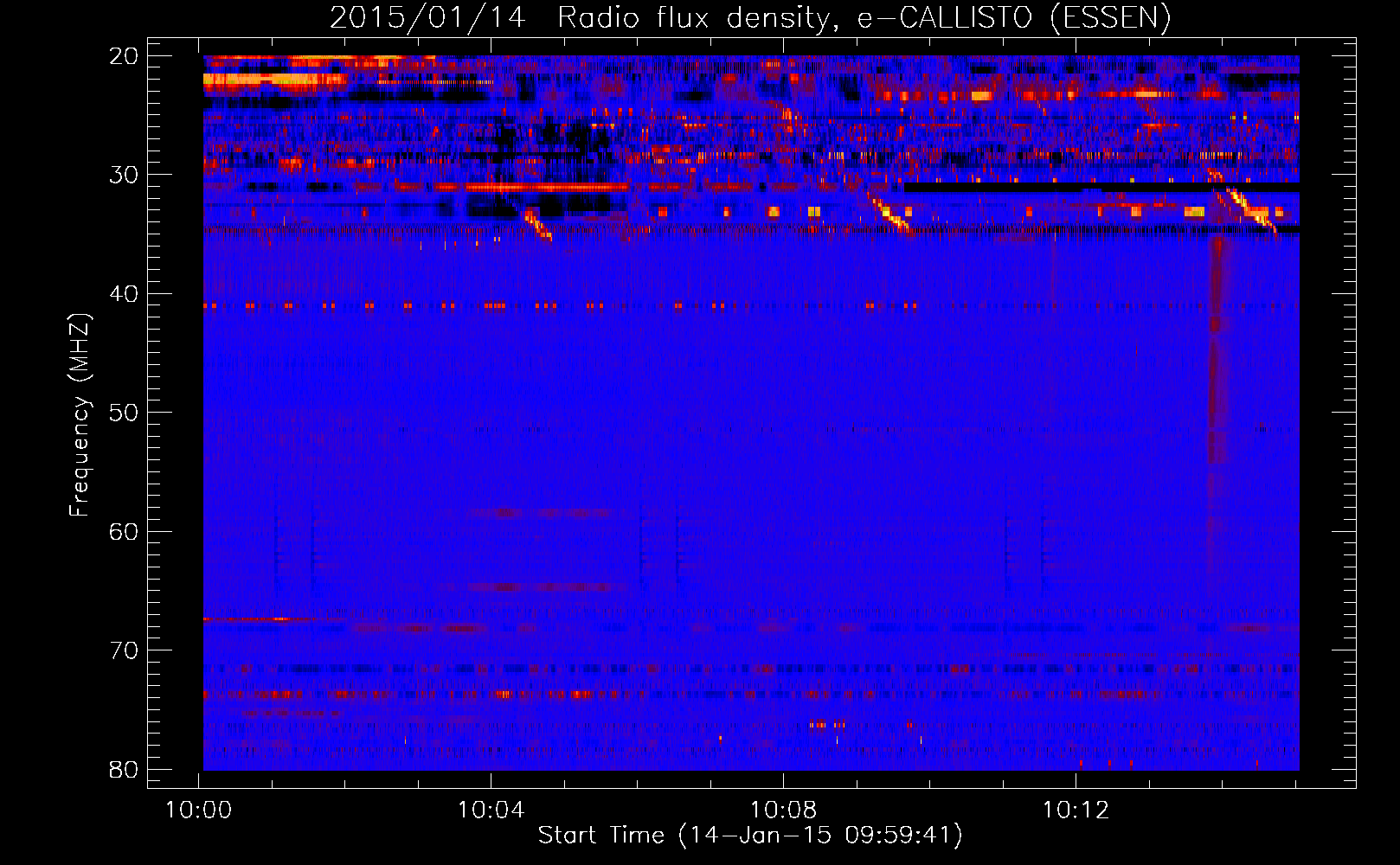Click the '30' frequency tick label
This screenshot has width=1400, height=865.
click(x=124, y=175)
